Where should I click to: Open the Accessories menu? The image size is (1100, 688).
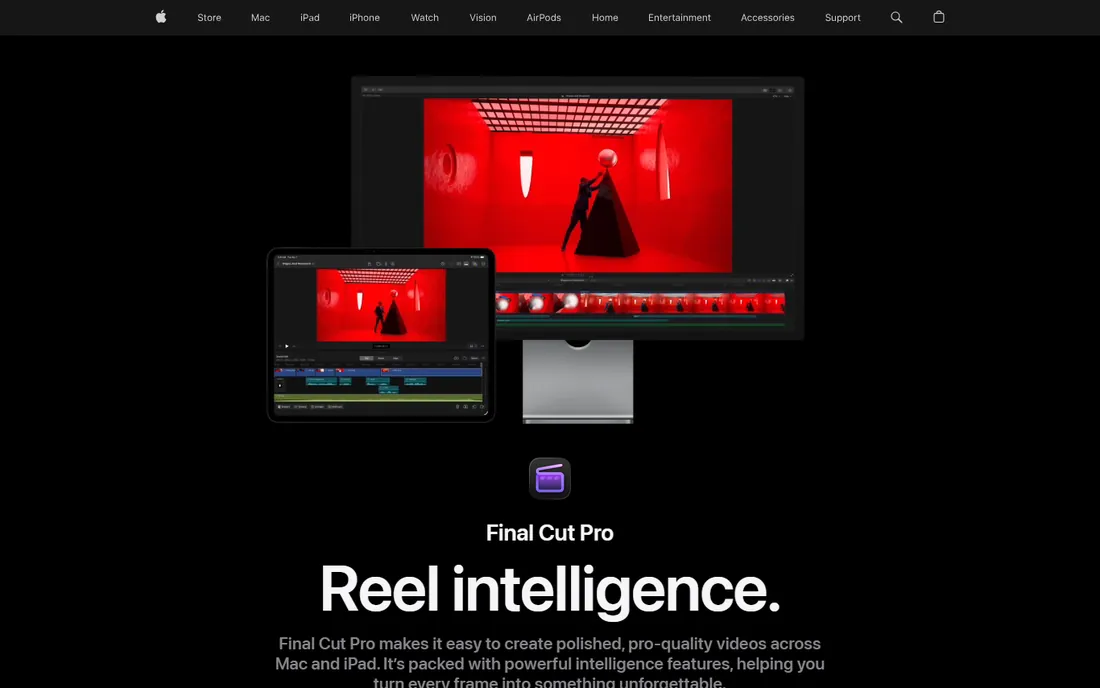[767, 18]
